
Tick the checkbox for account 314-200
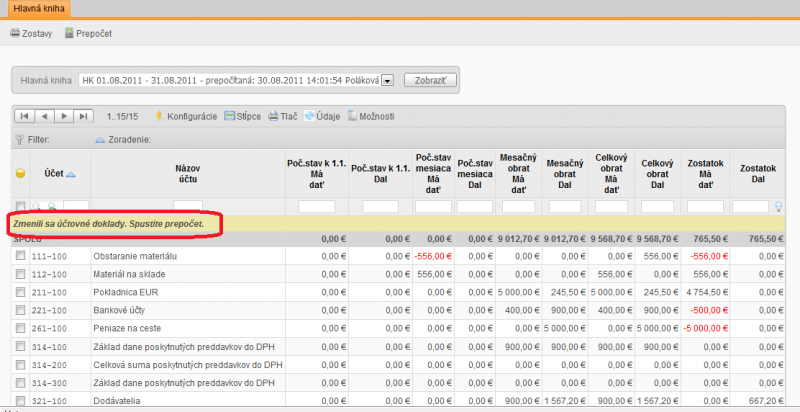(x=20, y=365)
